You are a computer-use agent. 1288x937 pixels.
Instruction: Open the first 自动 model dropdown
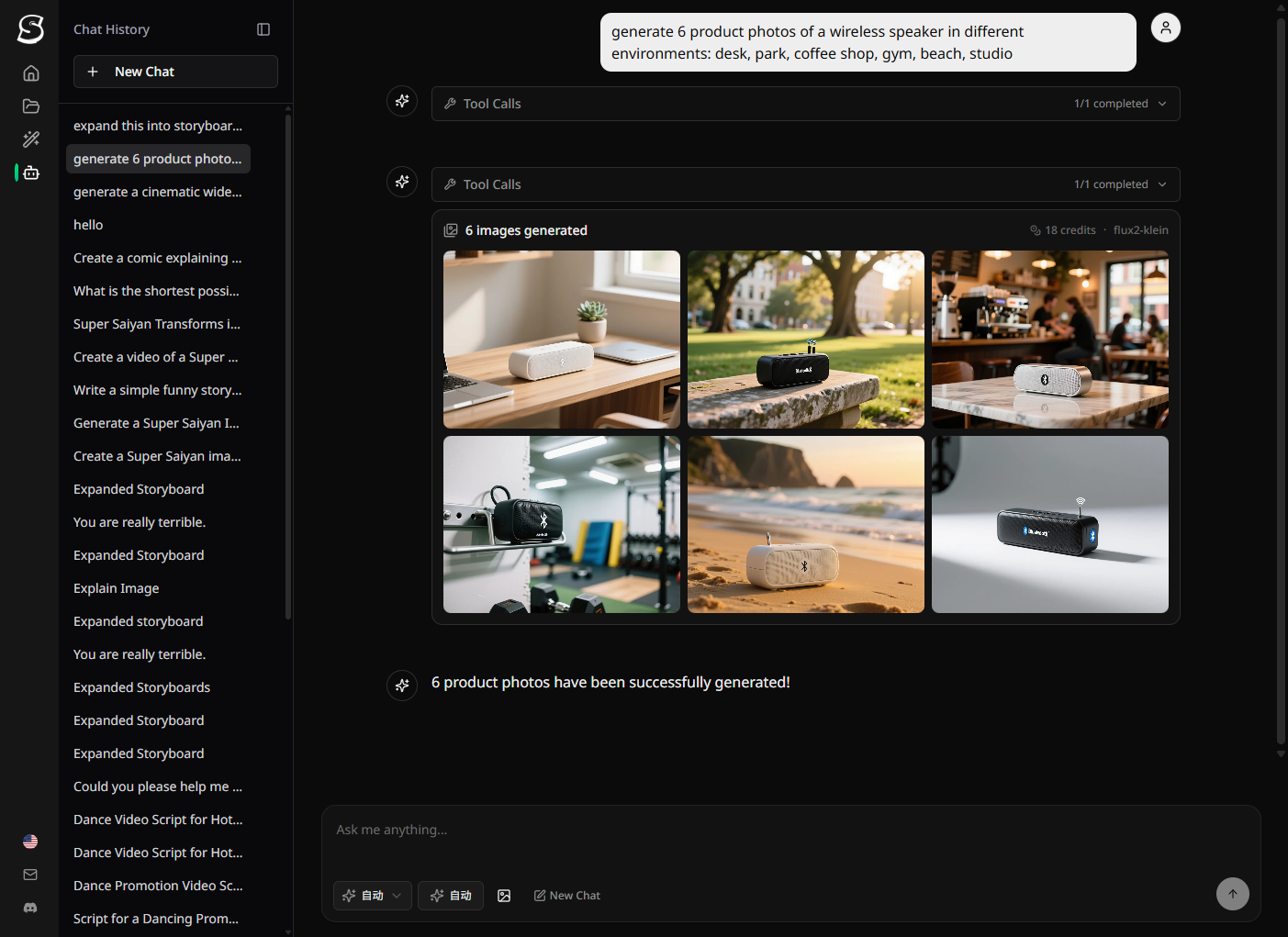pyautogui.click(x=372, y=896)
